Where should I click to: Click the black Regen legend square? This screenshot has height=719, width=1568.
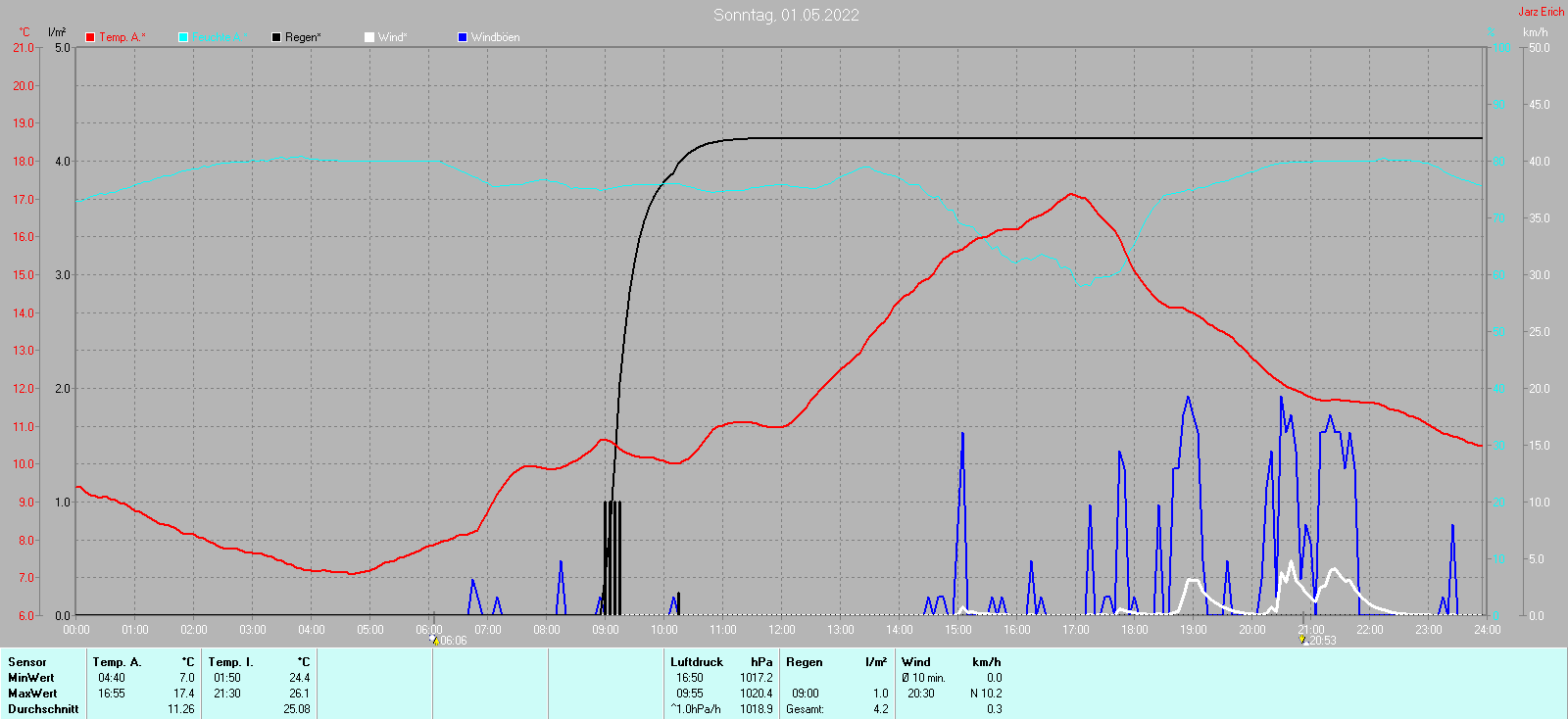(276, 37)
